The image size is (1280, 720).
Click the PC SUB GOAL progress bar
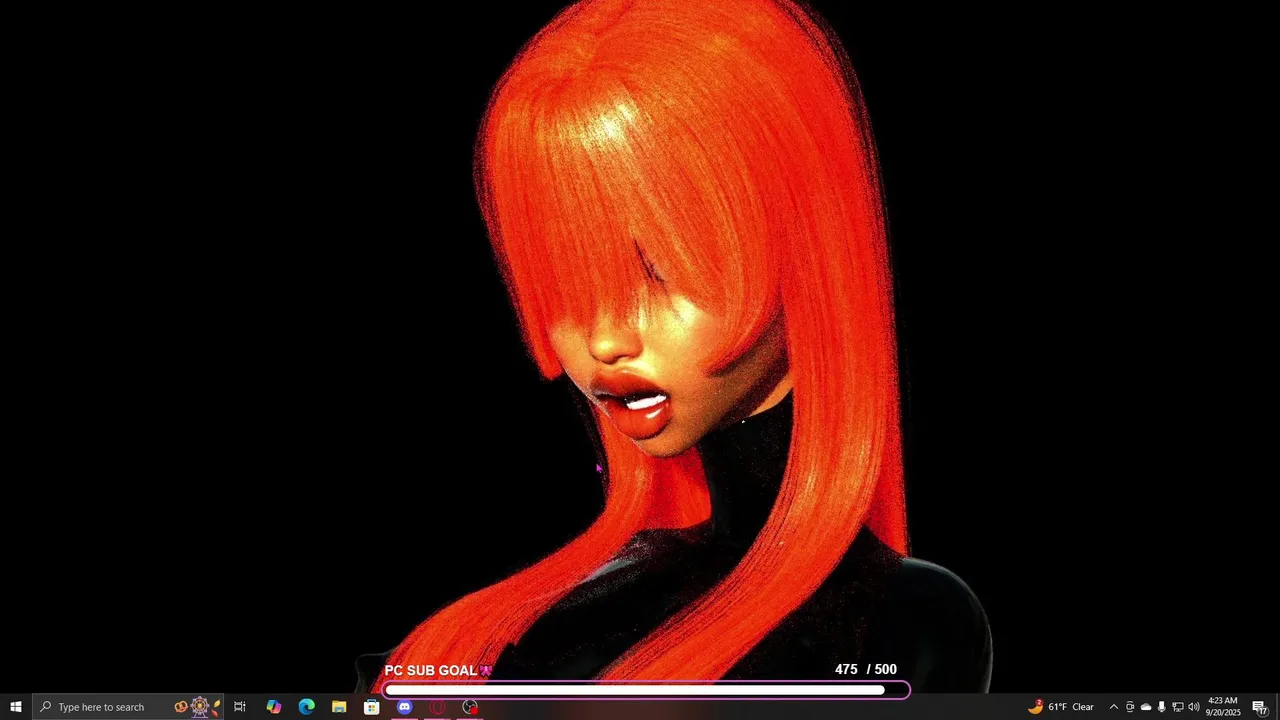pos(646,690)
